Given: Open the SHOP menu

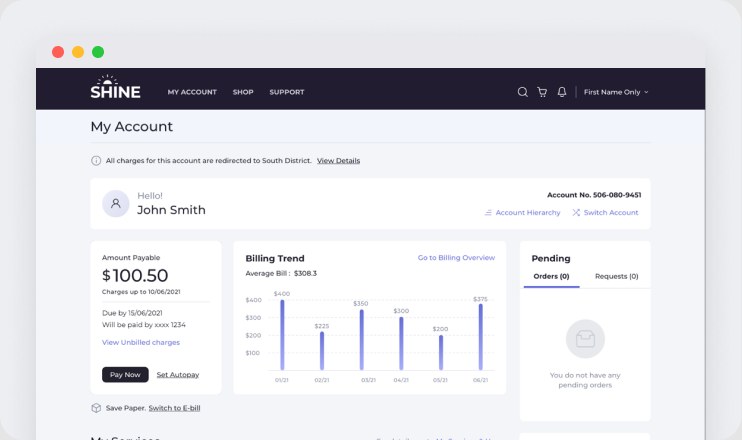Looking at the screenshot, I should pyautogui.click(x=243, y=92).
